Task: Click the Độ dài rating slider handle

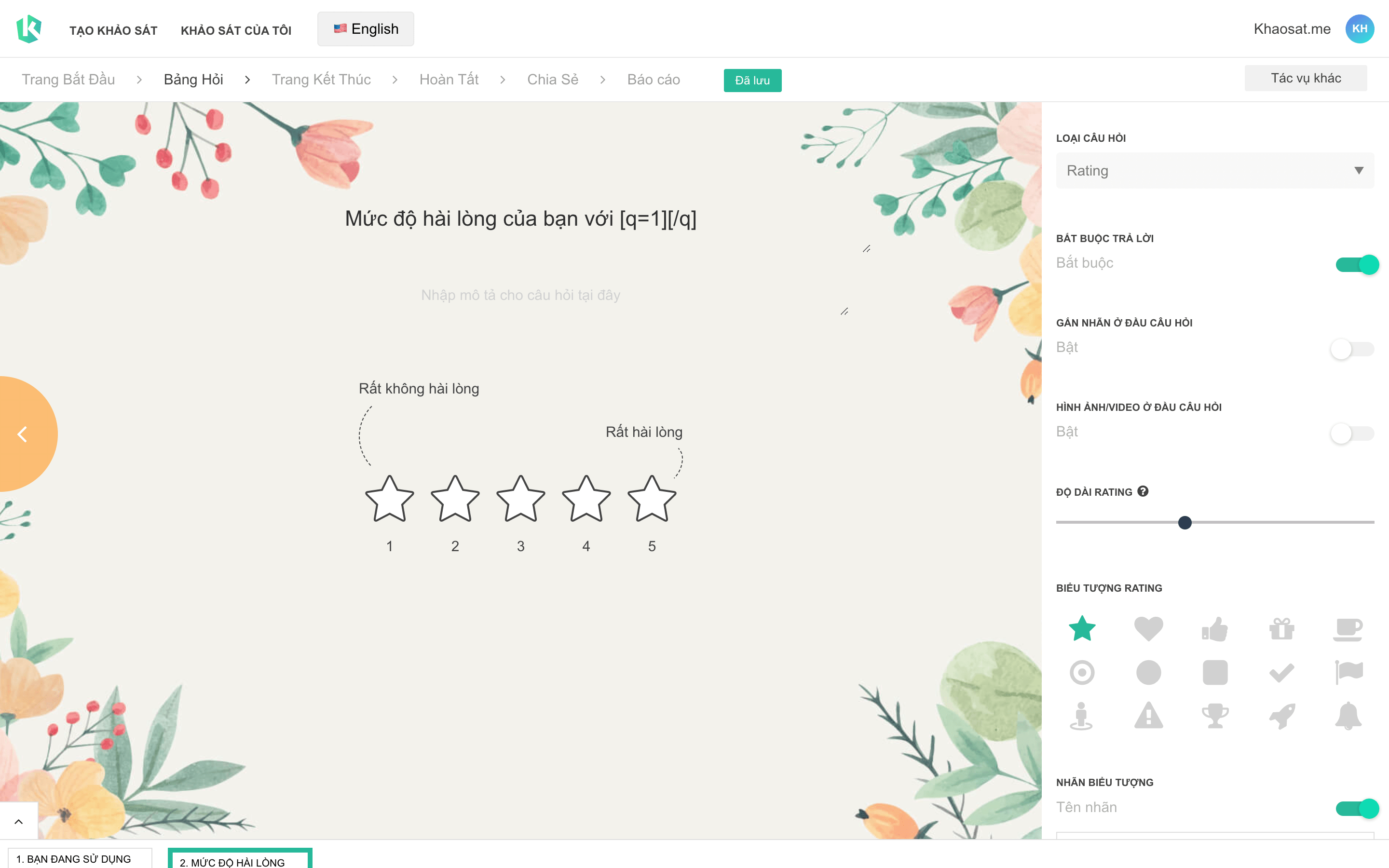Action: point(1185,522)
